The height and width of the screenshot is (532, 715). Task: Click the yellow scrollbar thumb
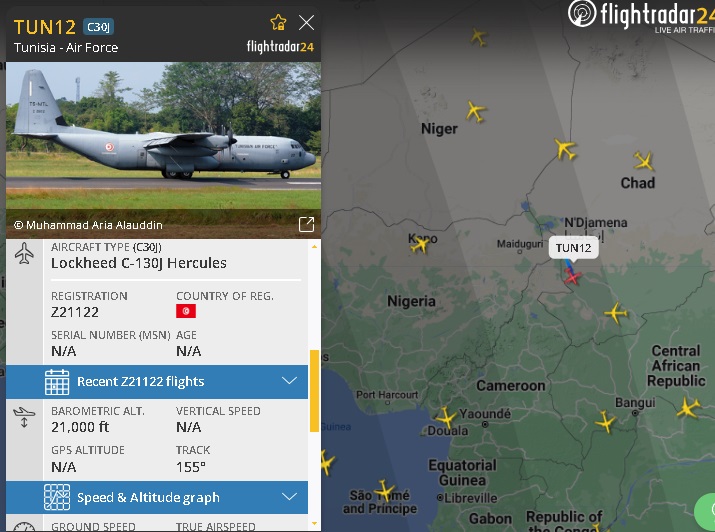[x=314, y=391]
